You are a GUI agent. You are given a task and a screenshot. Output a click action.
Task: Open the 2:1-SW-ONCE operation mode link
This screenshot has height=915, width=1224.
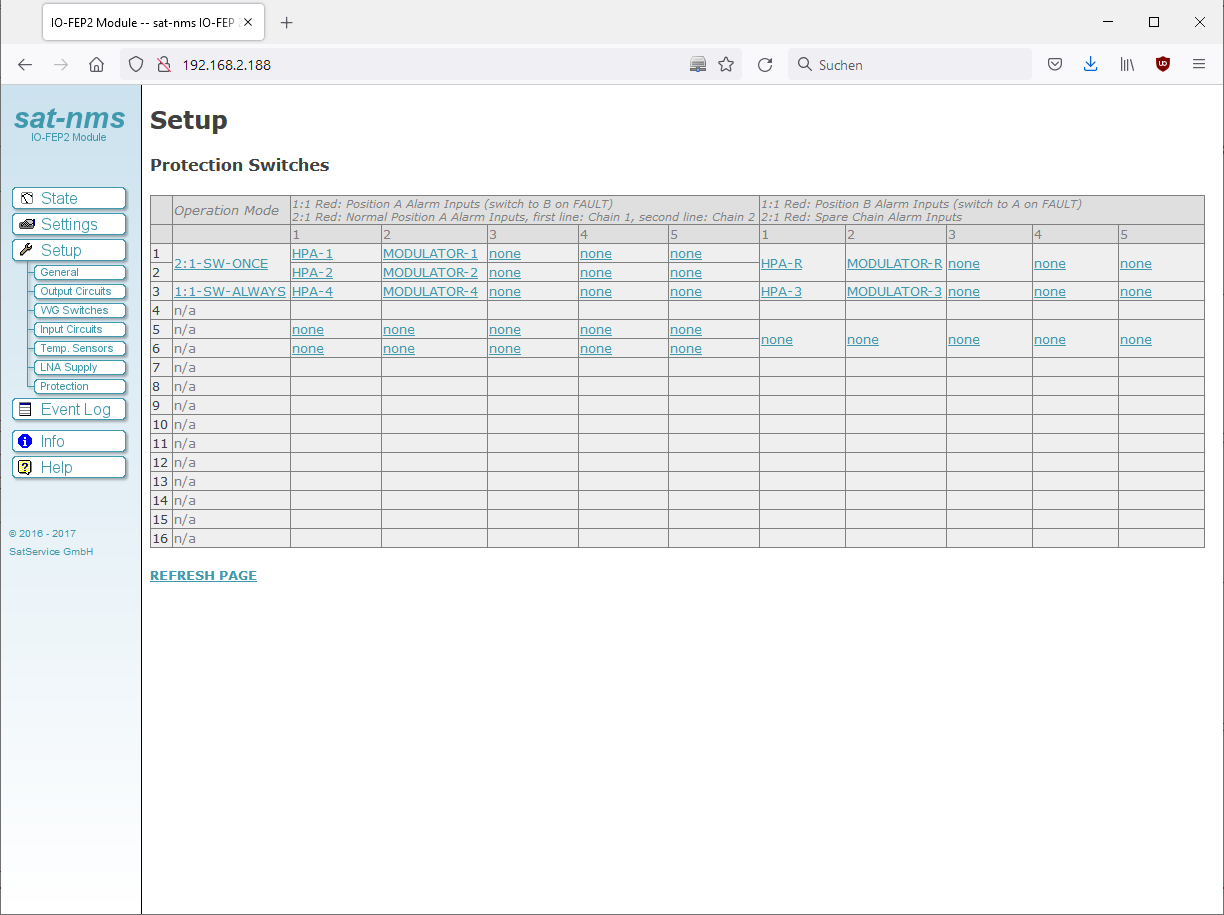(221, 264)
